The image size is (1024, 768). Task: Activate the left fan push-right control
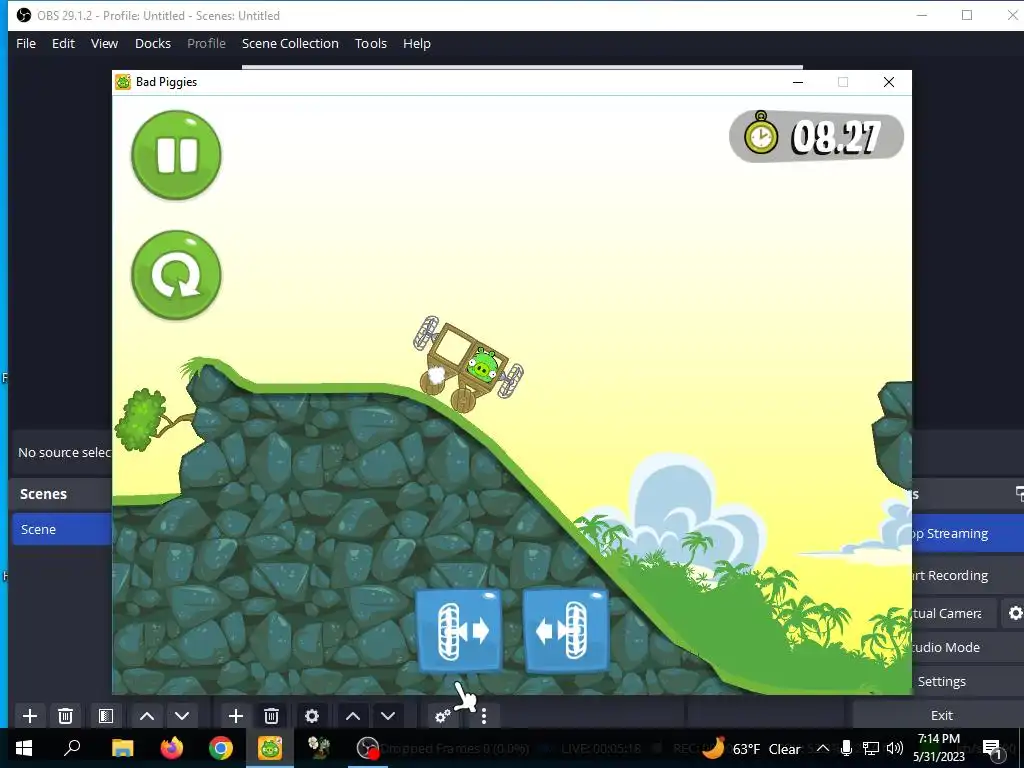(x=459, y=631)
